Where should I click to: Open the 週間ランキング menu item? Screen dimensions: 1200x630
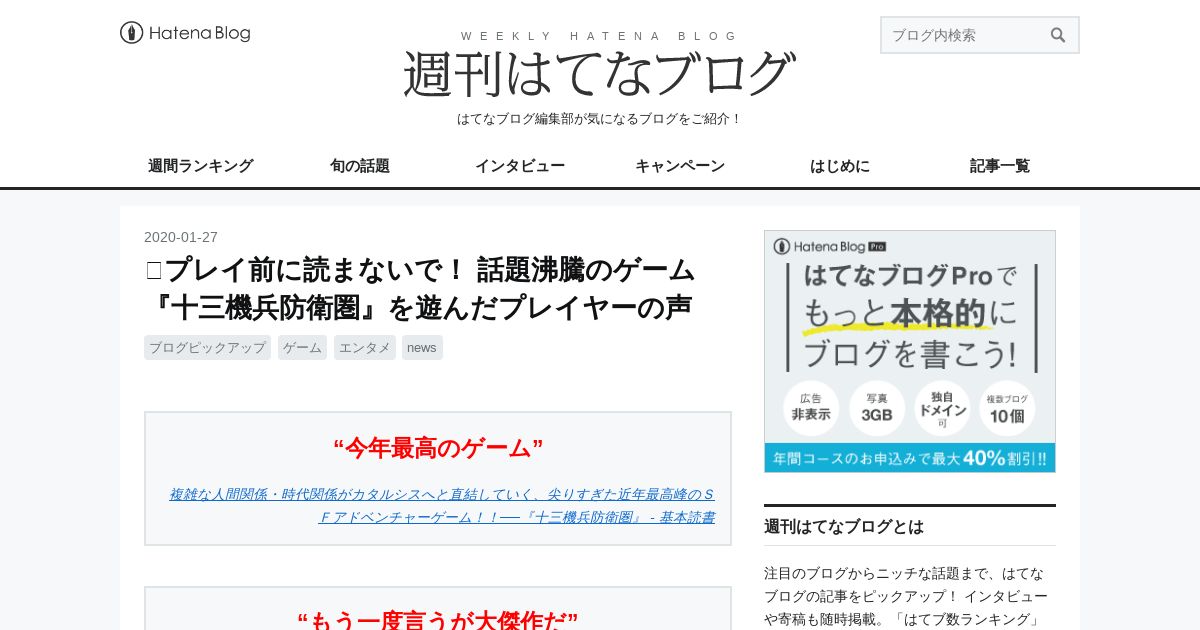point(200,166)
